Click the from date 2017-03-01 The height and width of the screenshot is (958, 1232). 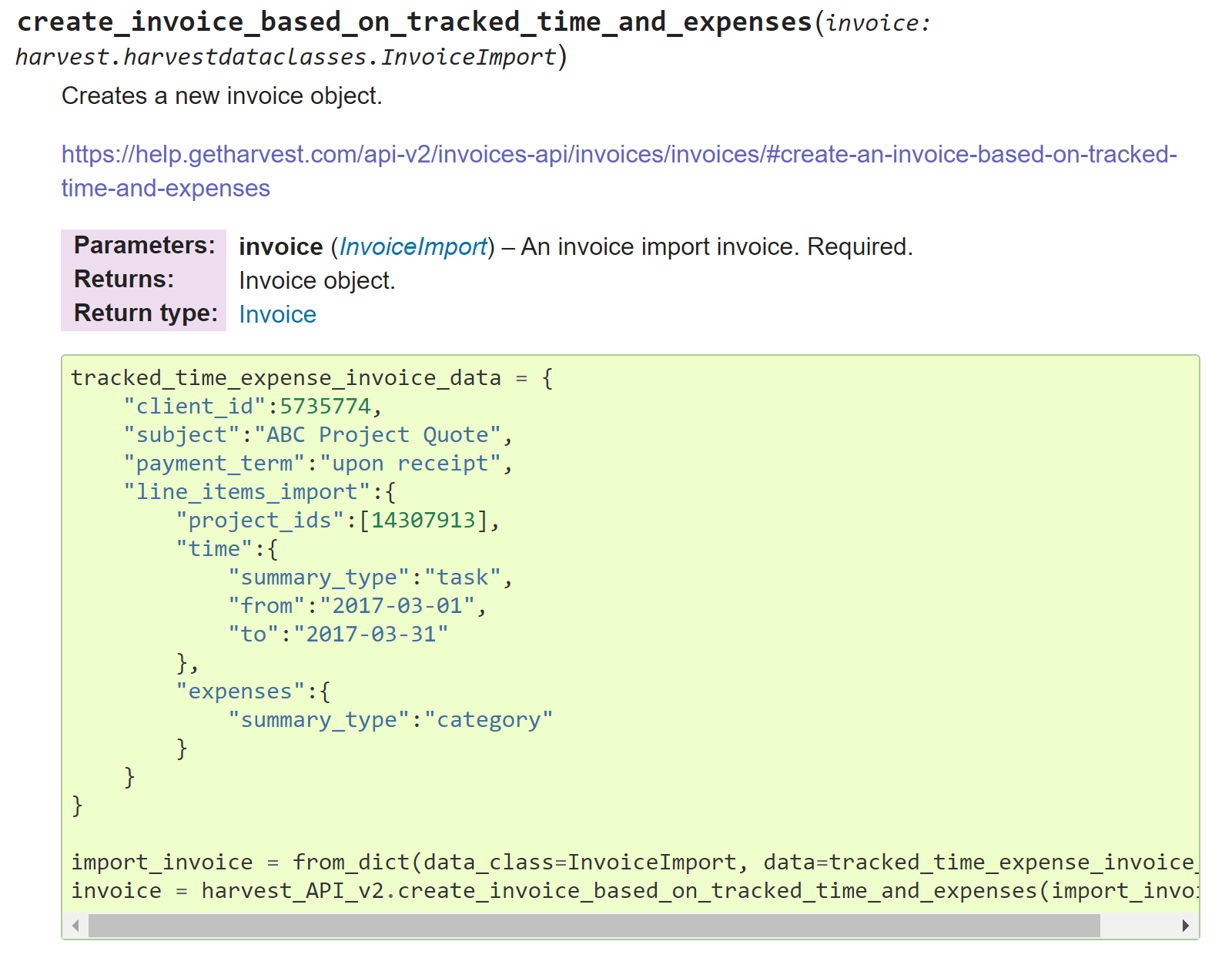[x=400, y=605]
